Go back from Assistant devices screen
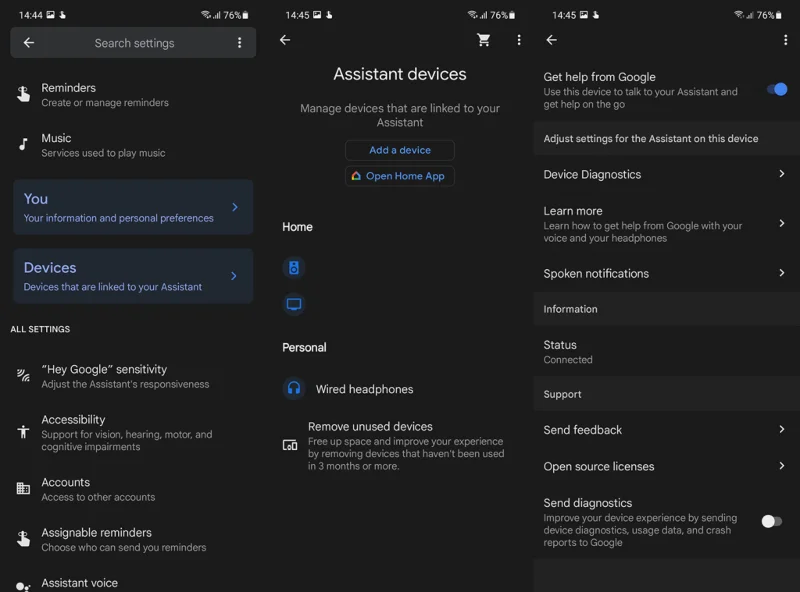Viewport: 800px width, 592px height. pyautogui.click(x=285, y=40)
